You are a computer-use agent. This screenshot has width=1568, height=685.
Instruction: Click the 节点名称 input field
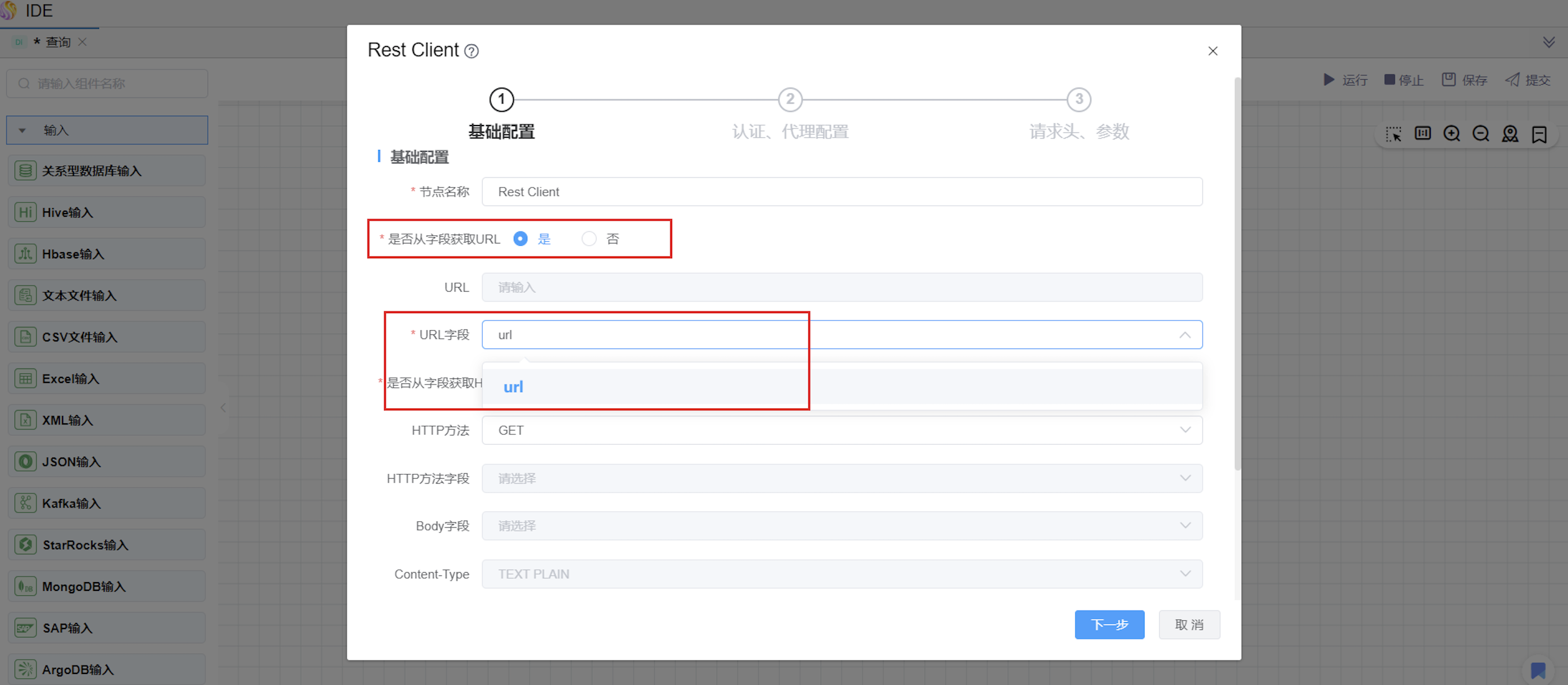coord(841,191)
